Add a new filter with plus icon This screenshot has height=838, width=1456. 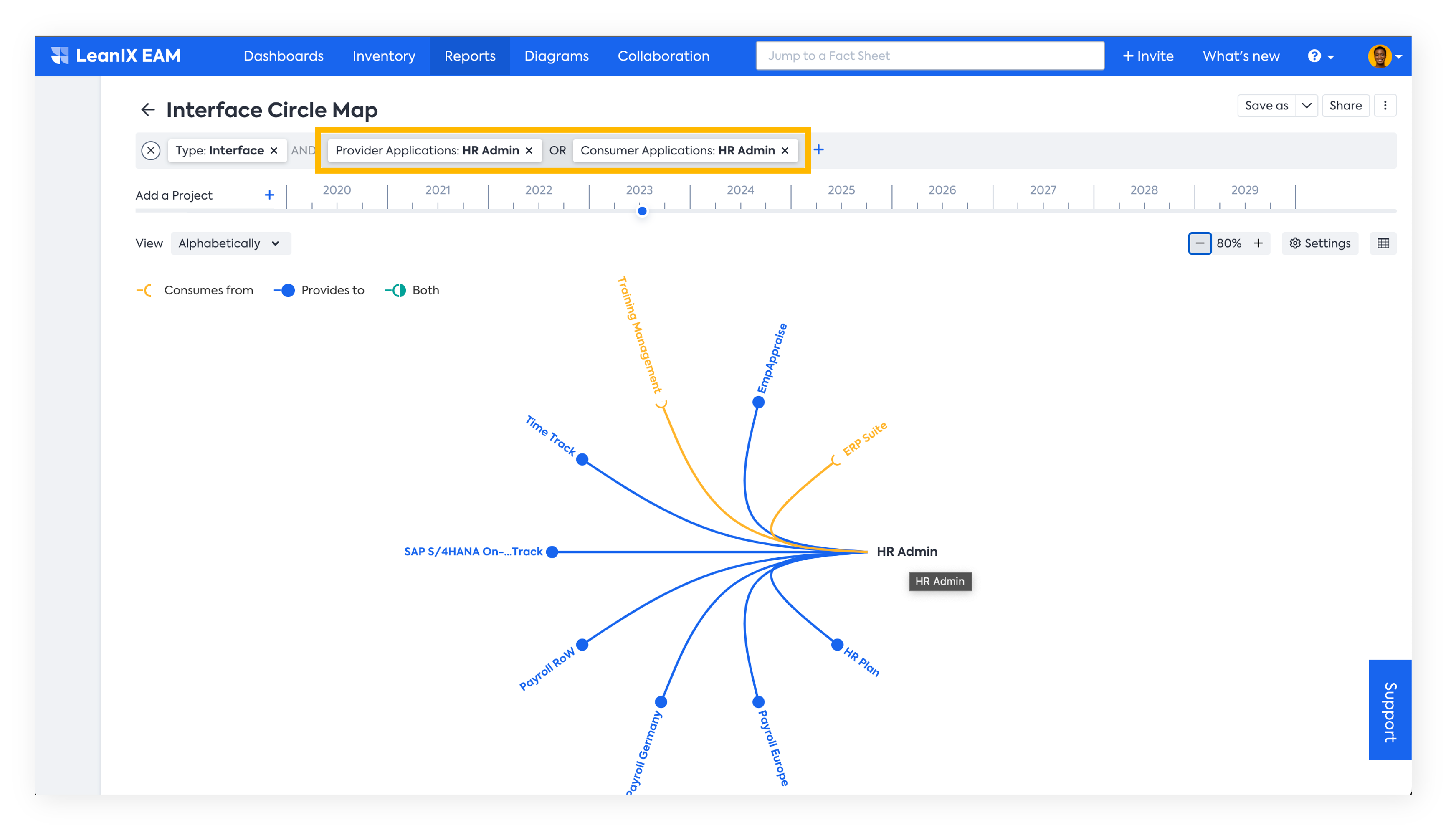tap(818, 149)
